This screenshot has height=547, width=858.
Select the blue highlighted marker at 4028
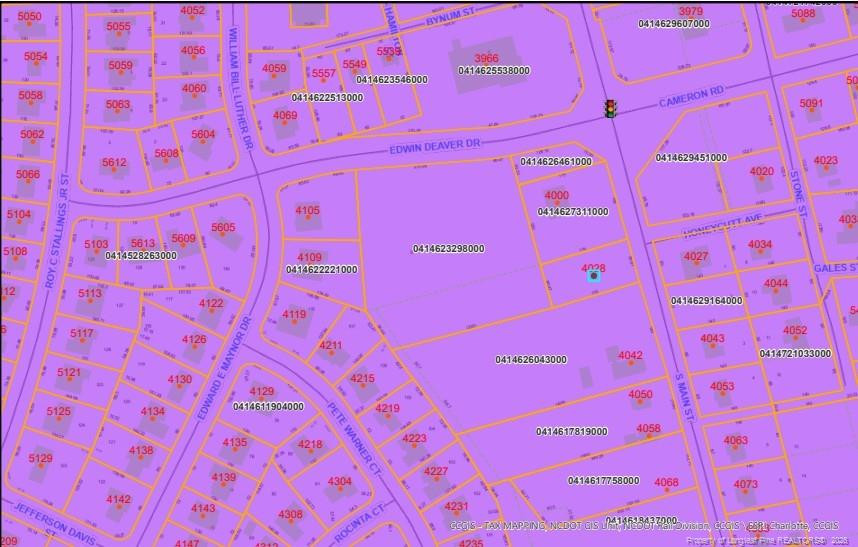[x=594, y=276]
